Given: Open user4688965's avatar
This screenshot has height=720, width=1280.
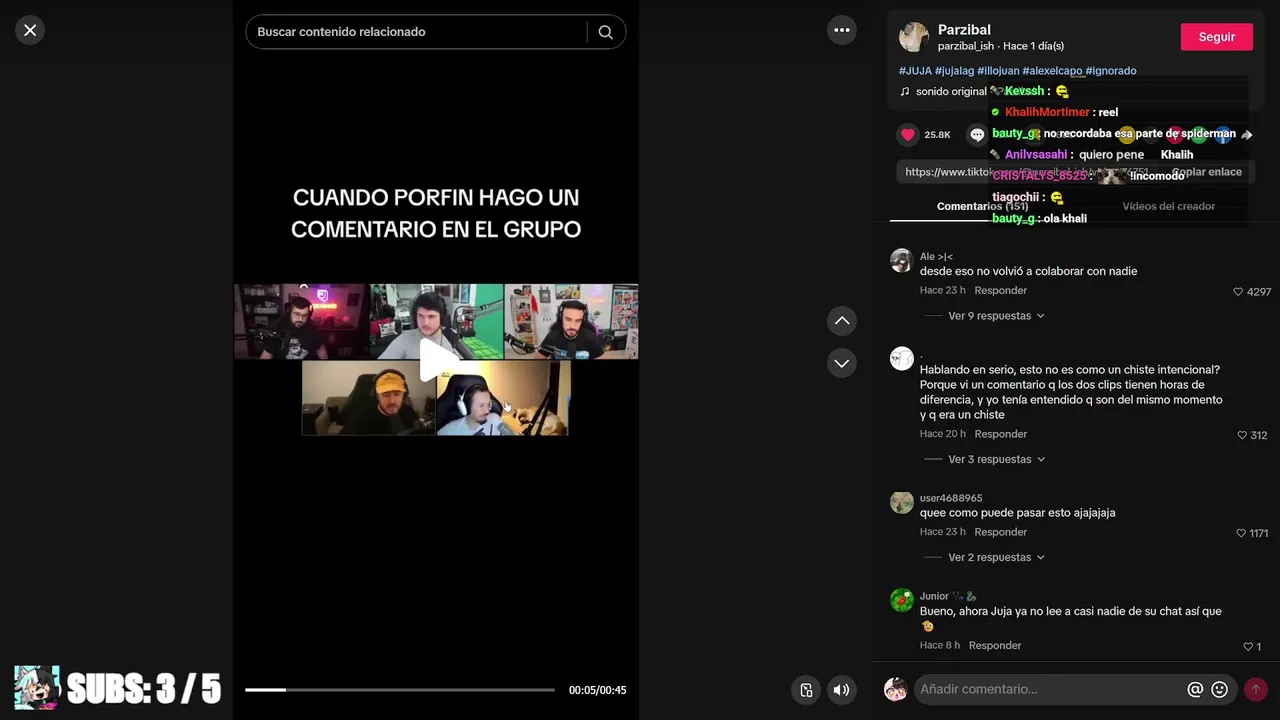Looking at the screenshot, I should (902, 502).
